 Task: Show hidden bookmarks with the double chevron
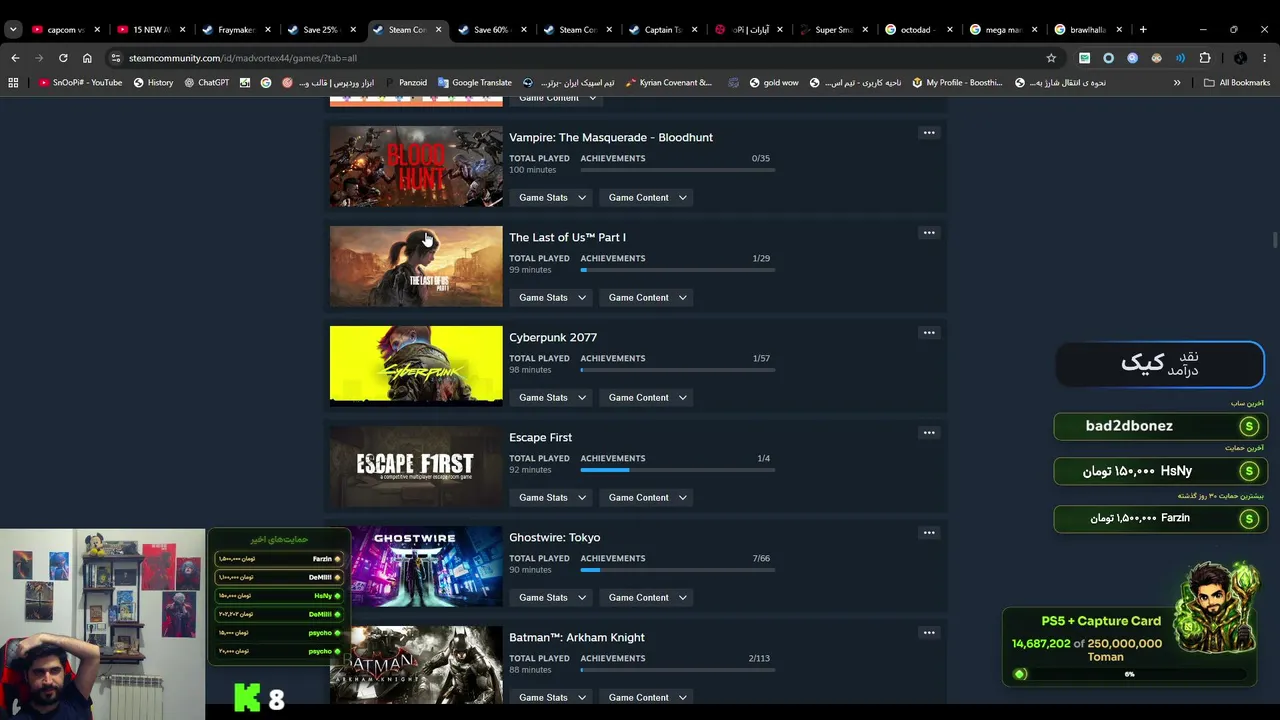coord(1177,83)
